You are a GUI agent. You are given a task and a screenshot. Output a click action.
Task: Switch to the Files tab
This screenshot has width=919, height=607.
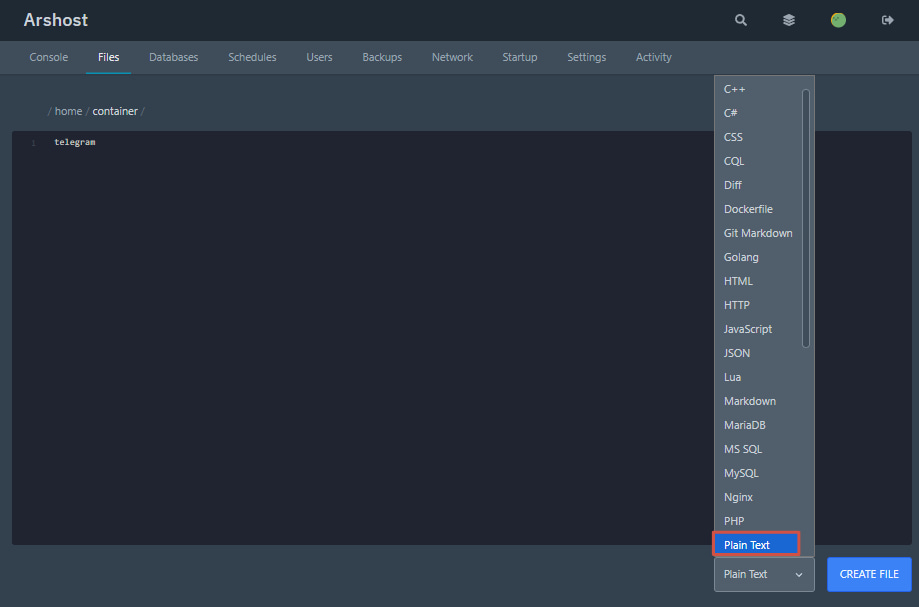108,57
